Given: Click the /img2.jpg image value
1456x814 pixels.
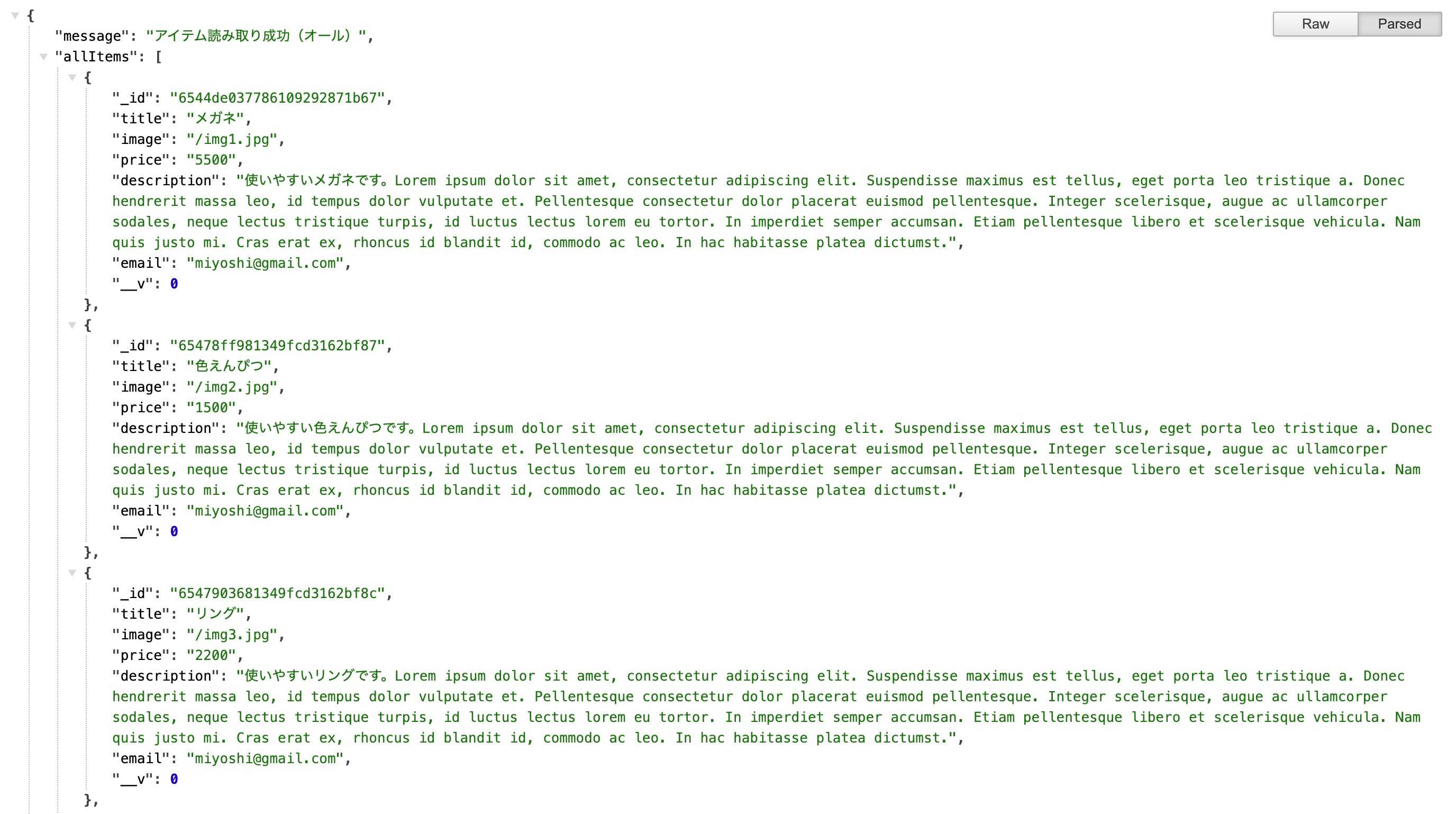Looking at the screenshot, I should pyautogui.click(x=232, y=387).
